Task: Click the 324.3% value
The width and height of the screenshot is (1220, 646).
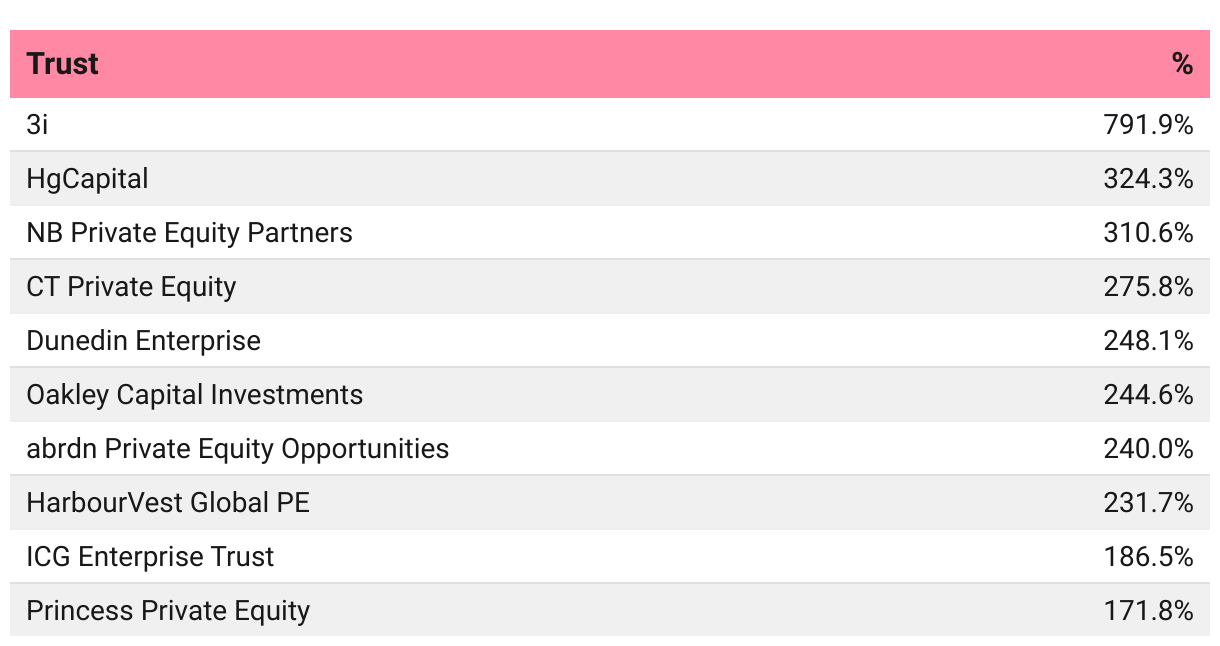Action: (1148, 179)
